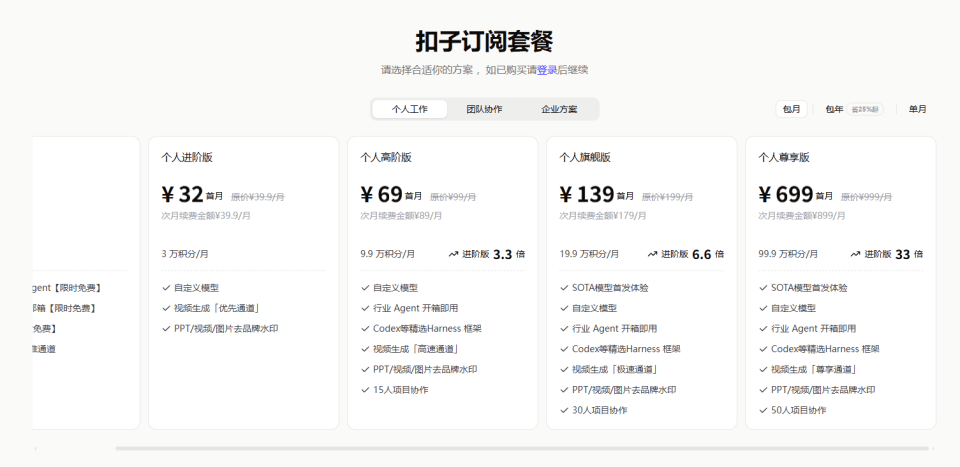The width and height of the screenshot is (960, 467).
Task: Click the ¥ 69 price
Action: pos(381,195)
